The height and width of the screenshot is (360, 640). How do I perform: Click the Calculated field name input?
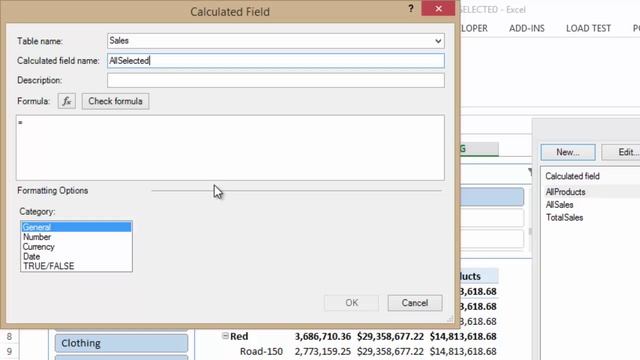(x=276, y=61)
